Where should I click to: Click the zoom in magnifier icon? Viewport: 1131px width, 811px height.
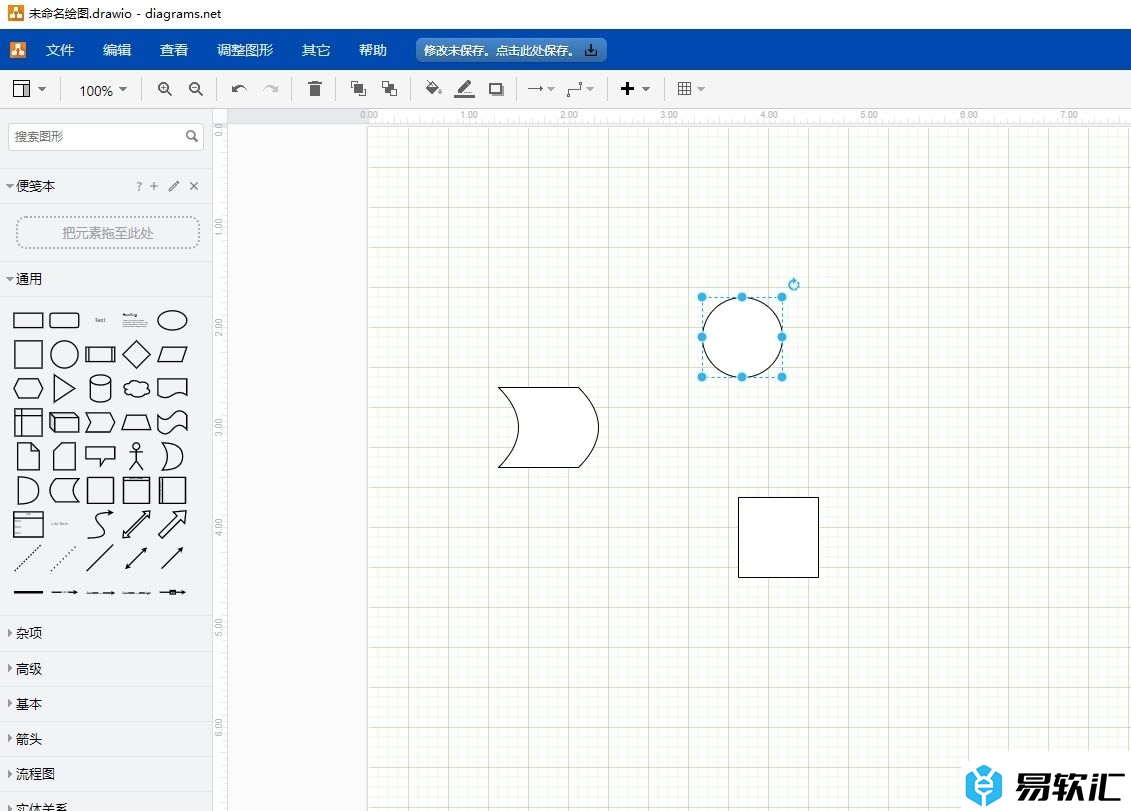[x=164, y=89]
